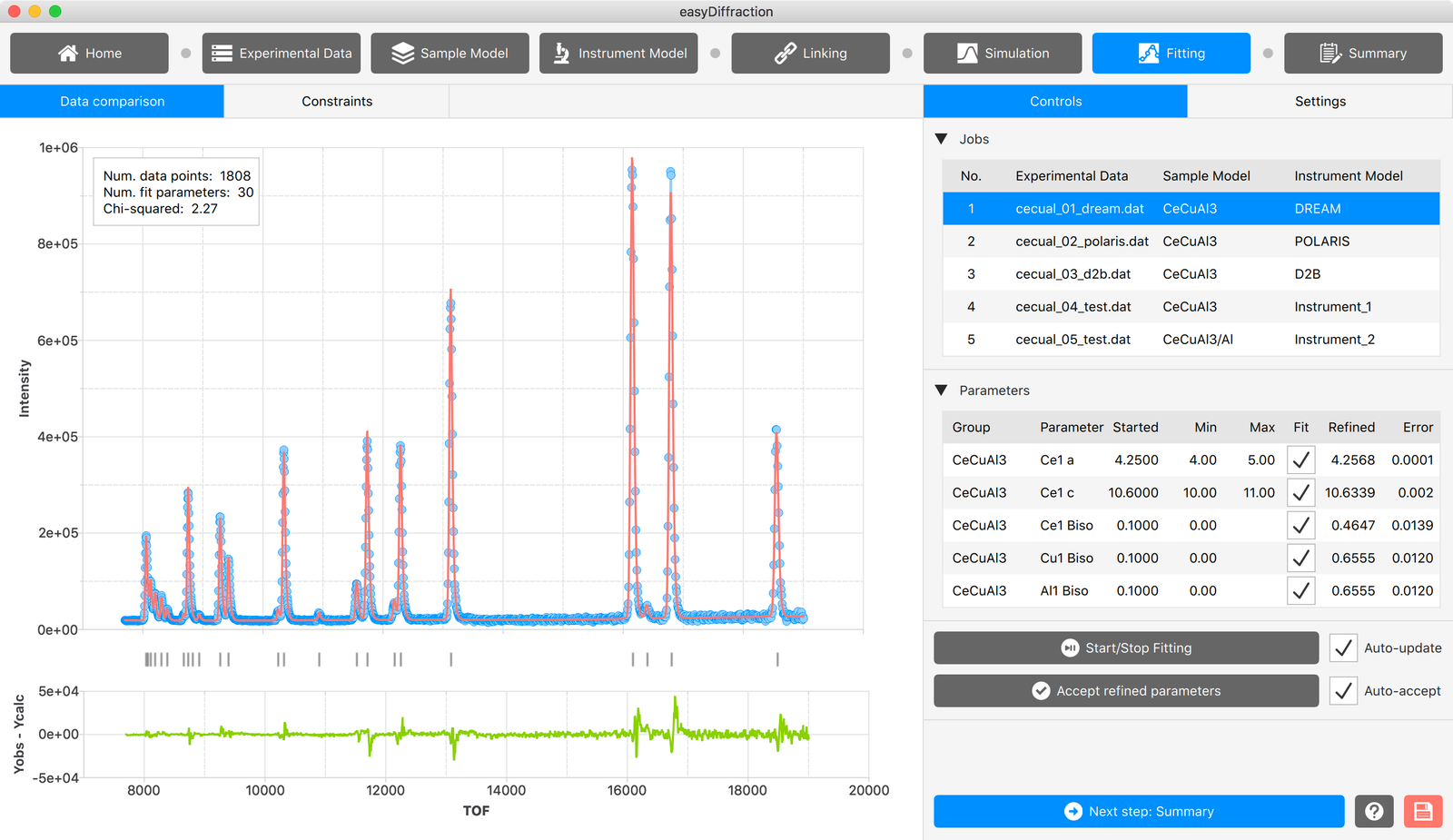Collapse the Jobs section triangle

(941, 139)
